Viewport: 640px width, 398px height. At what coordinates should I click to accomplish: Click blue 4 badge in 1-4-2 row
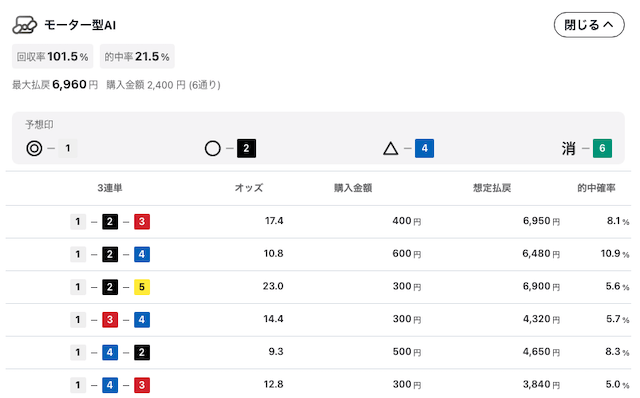110,352
